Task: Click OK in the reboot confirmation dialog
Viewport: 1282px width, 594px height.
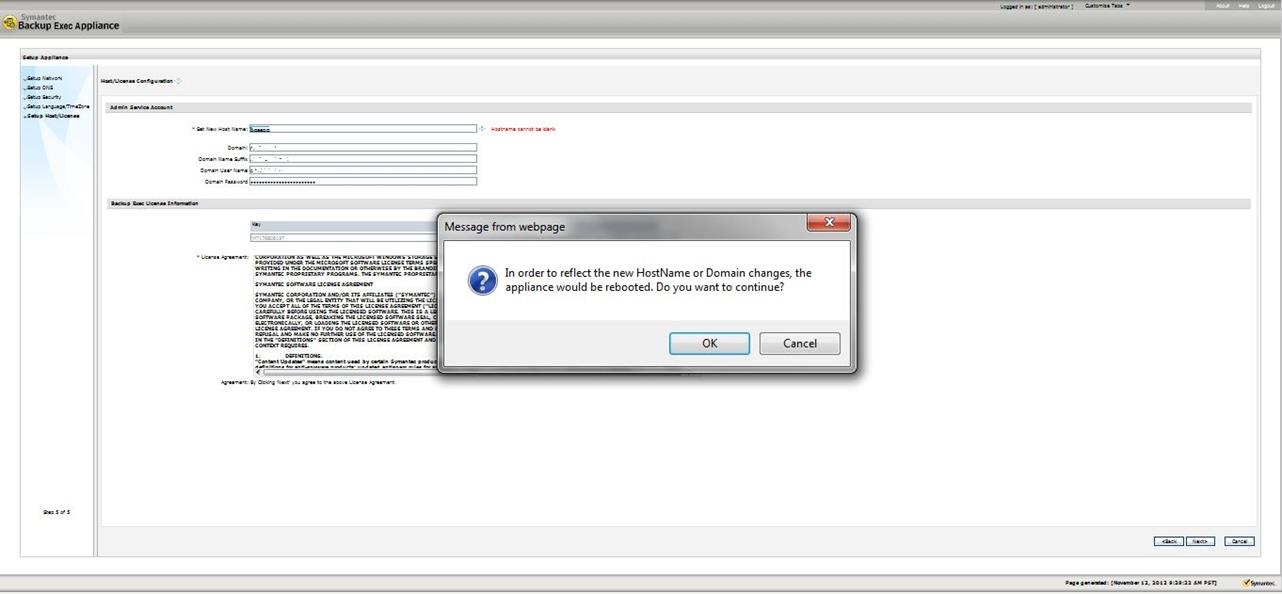Action: click(x=709, y=343)
